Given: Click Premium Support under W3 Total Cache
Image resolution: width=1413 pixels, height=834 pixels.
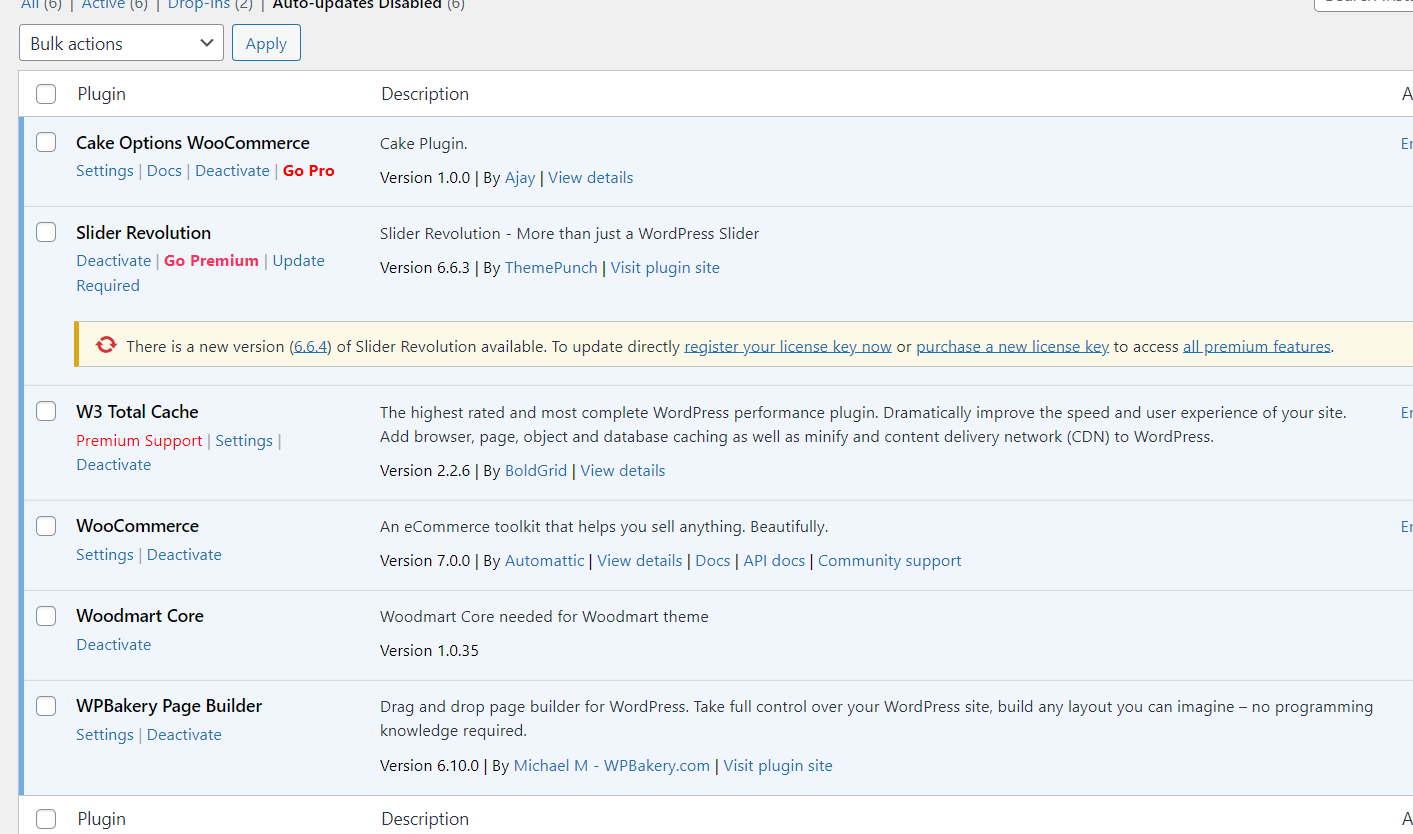Looking at the screenshot, I should click(x=139, y=441).
